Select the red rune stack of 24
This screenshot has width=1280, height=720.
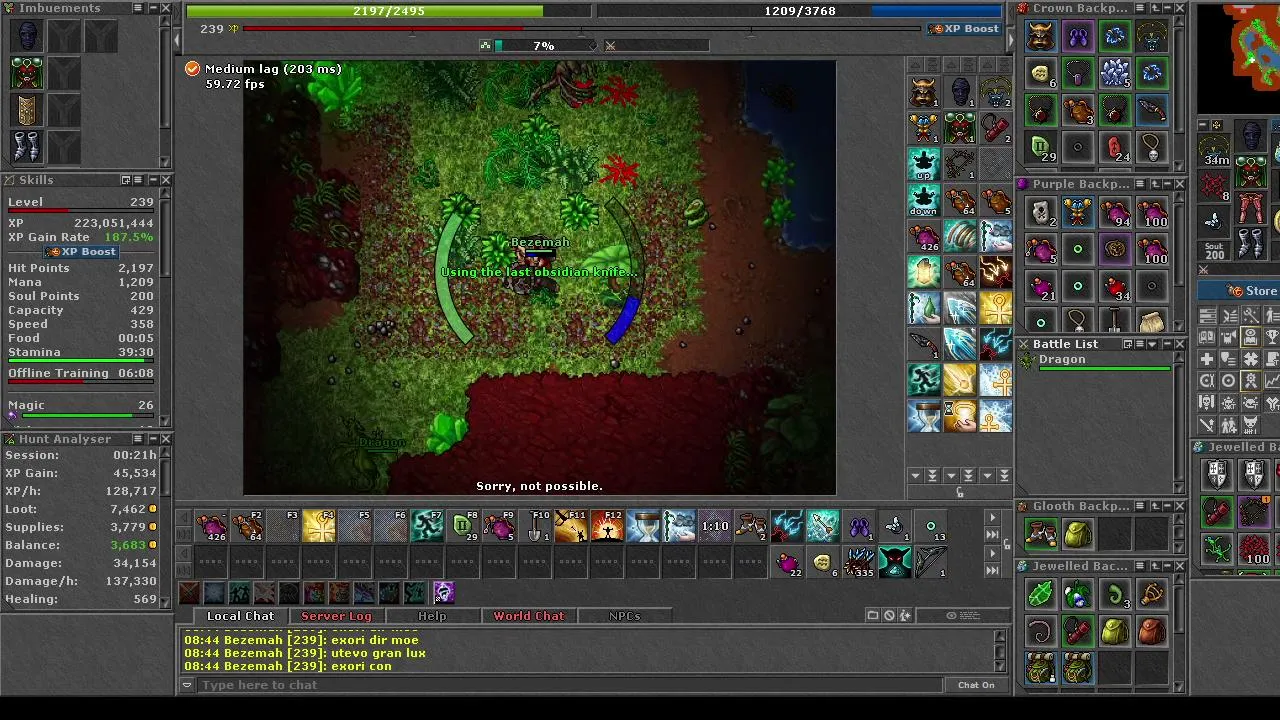[x=1115, y=148]
